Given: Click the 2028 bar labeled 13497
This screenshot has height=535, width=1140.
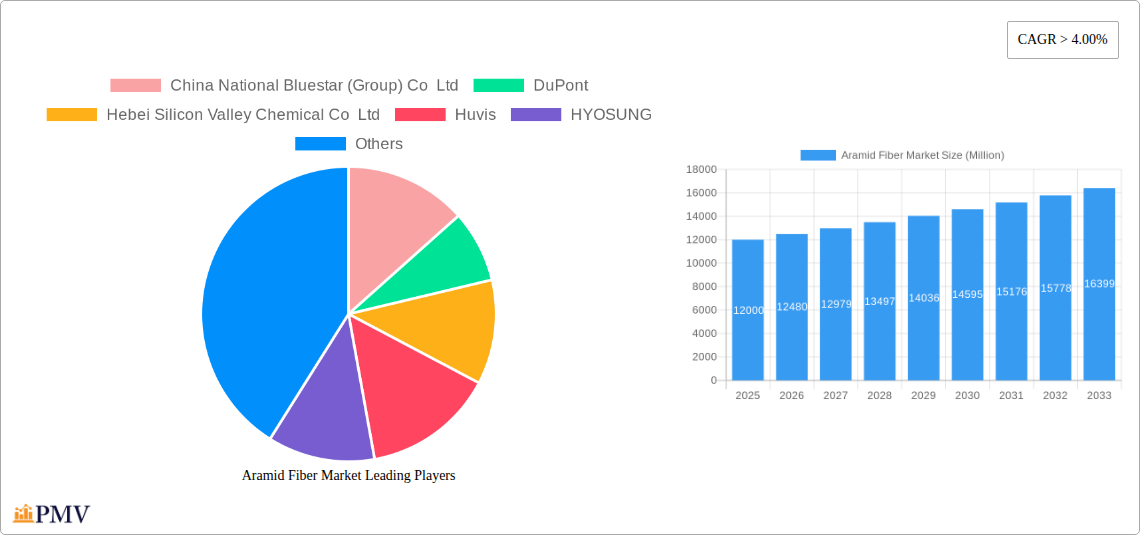Looking at the screenshot, I should pos(880,302).
